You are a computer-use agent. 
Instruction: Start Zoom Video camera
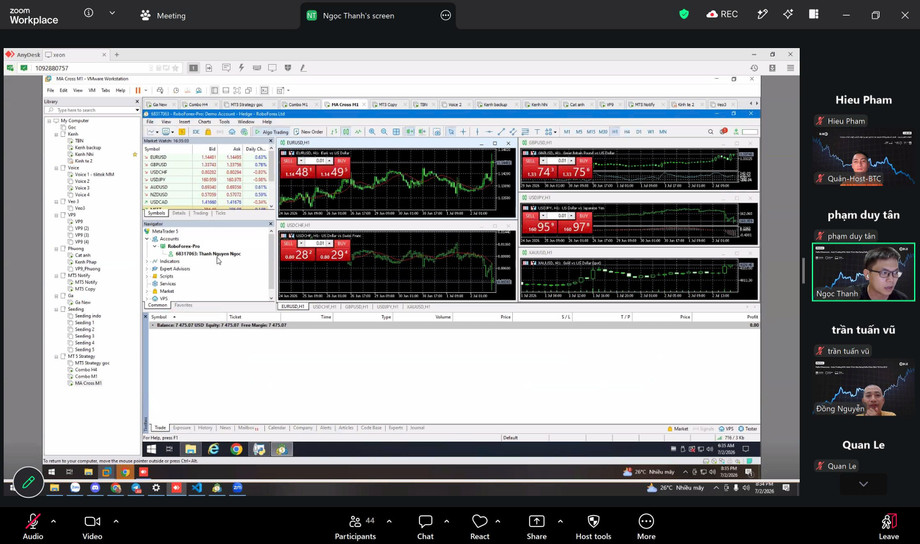point(92,526)
